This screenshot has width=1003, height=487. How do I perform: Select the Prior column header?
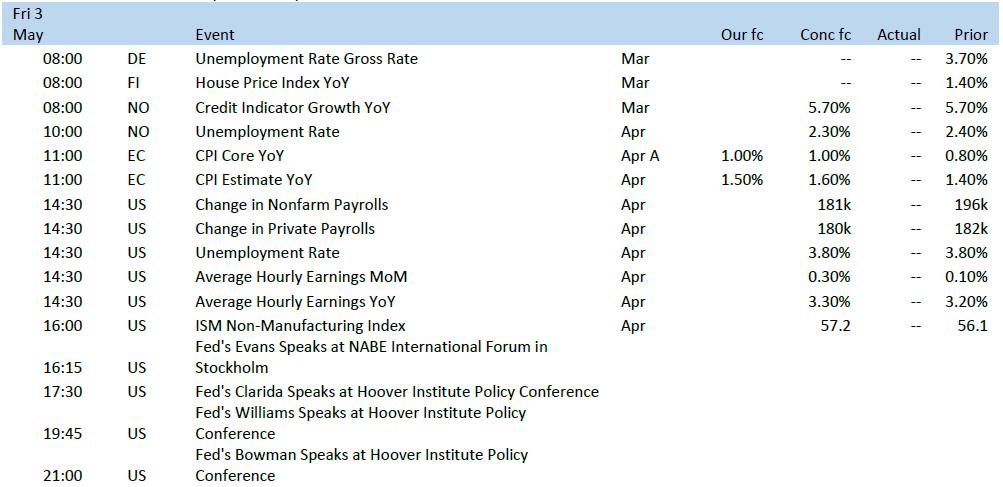[x=971, y=35]
